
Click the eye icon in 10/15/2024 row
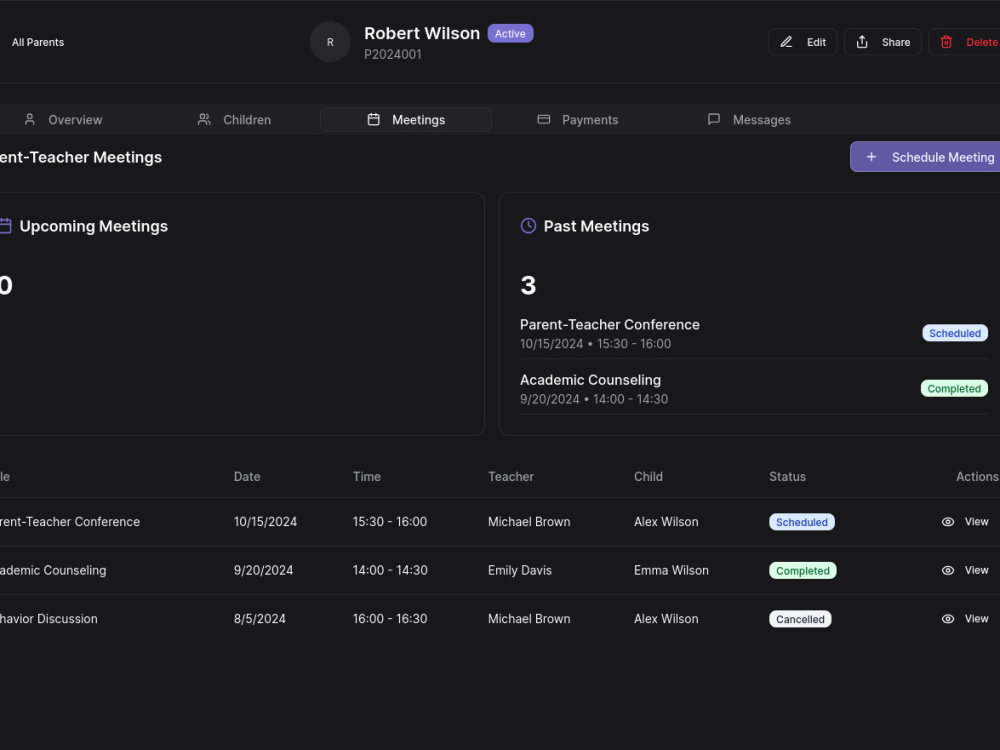[948, 522]
